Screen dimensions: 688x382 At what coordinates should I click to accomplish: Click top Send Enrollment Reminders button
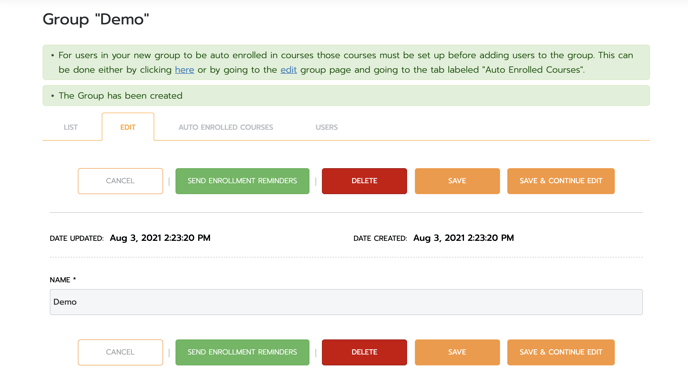(x=242, y=181)
